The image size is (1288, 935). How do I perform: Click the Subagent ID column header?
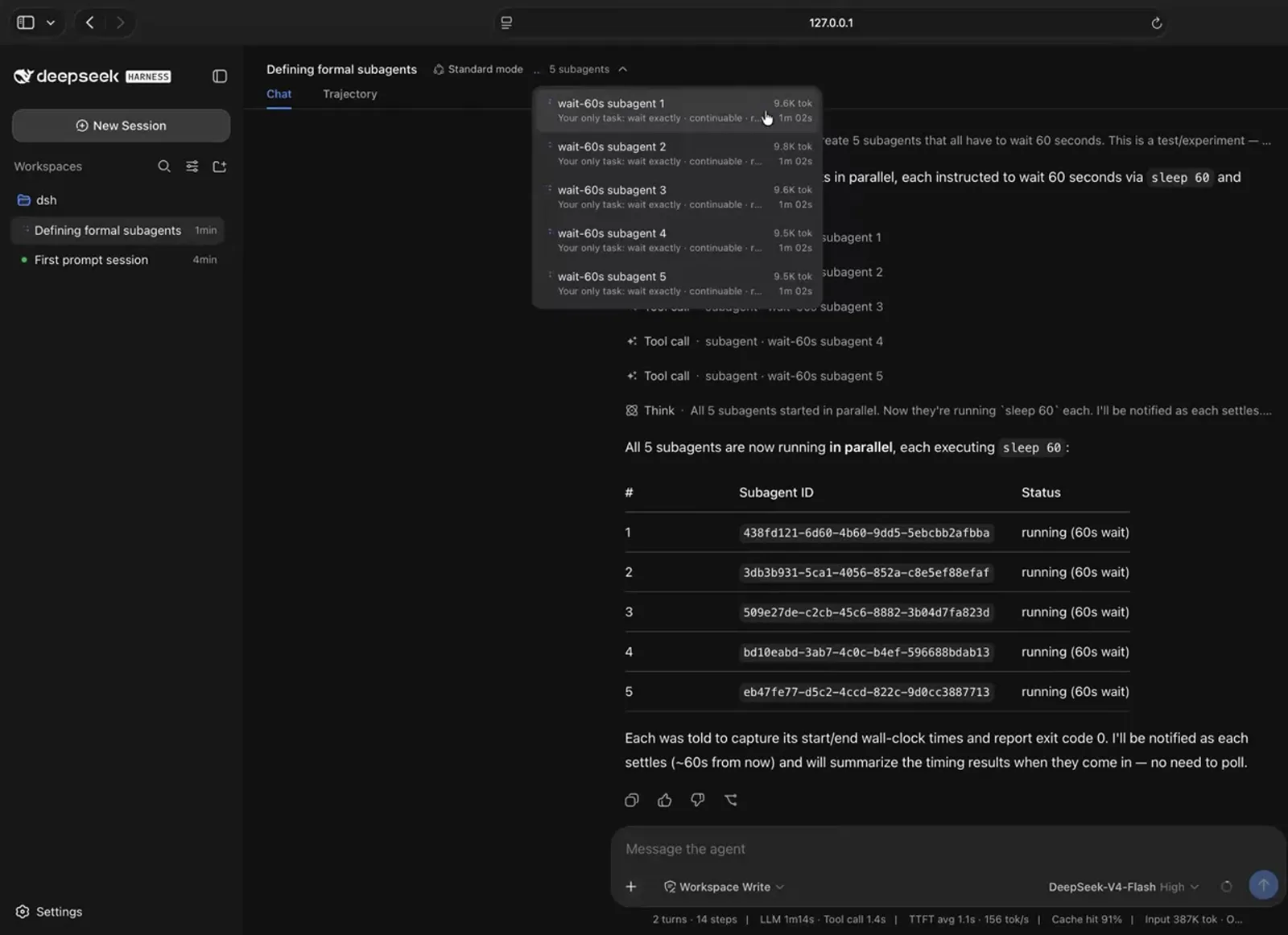coord(776,492)
